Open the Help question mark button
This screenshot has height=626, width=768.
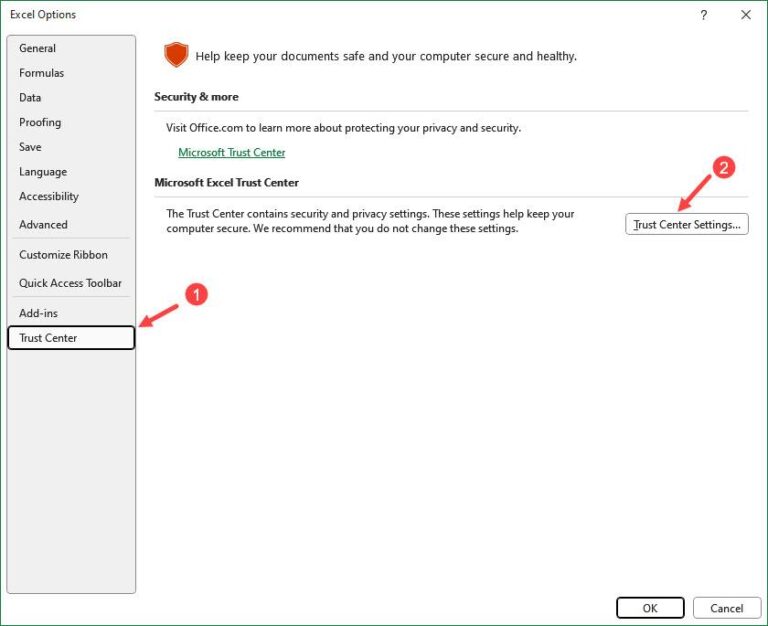click(704, 15)
